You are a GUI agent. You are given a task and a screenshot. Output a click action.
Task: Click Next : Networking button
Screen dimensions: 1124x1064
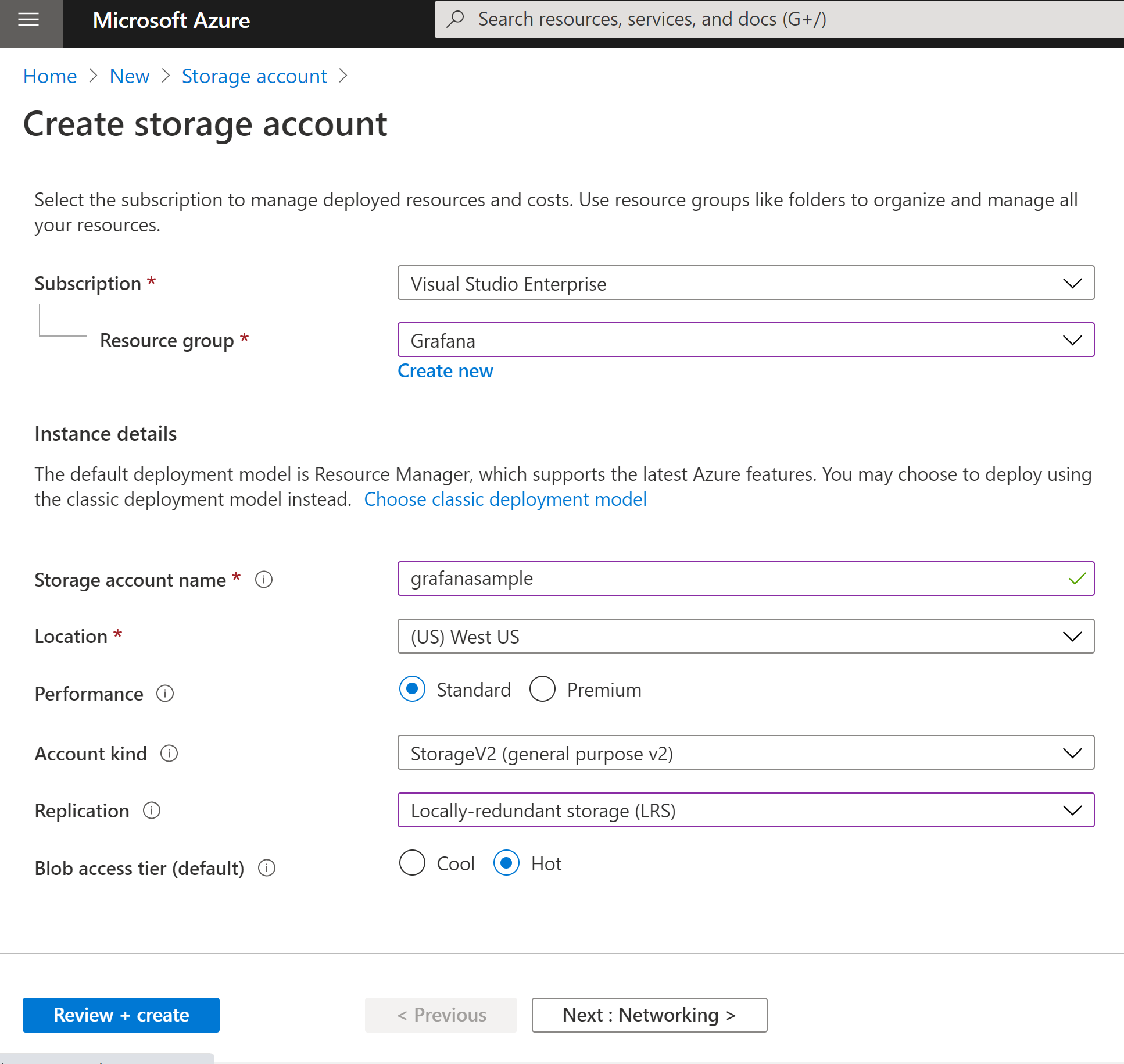[649, 1015]
